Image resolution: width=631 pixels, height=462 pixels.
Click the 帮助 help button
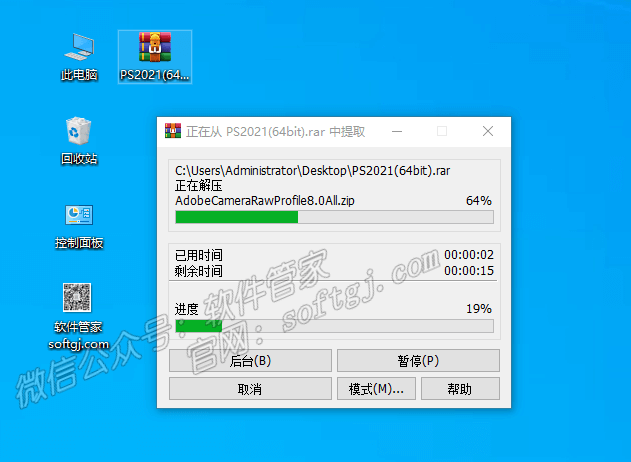(x=460, y=389)
